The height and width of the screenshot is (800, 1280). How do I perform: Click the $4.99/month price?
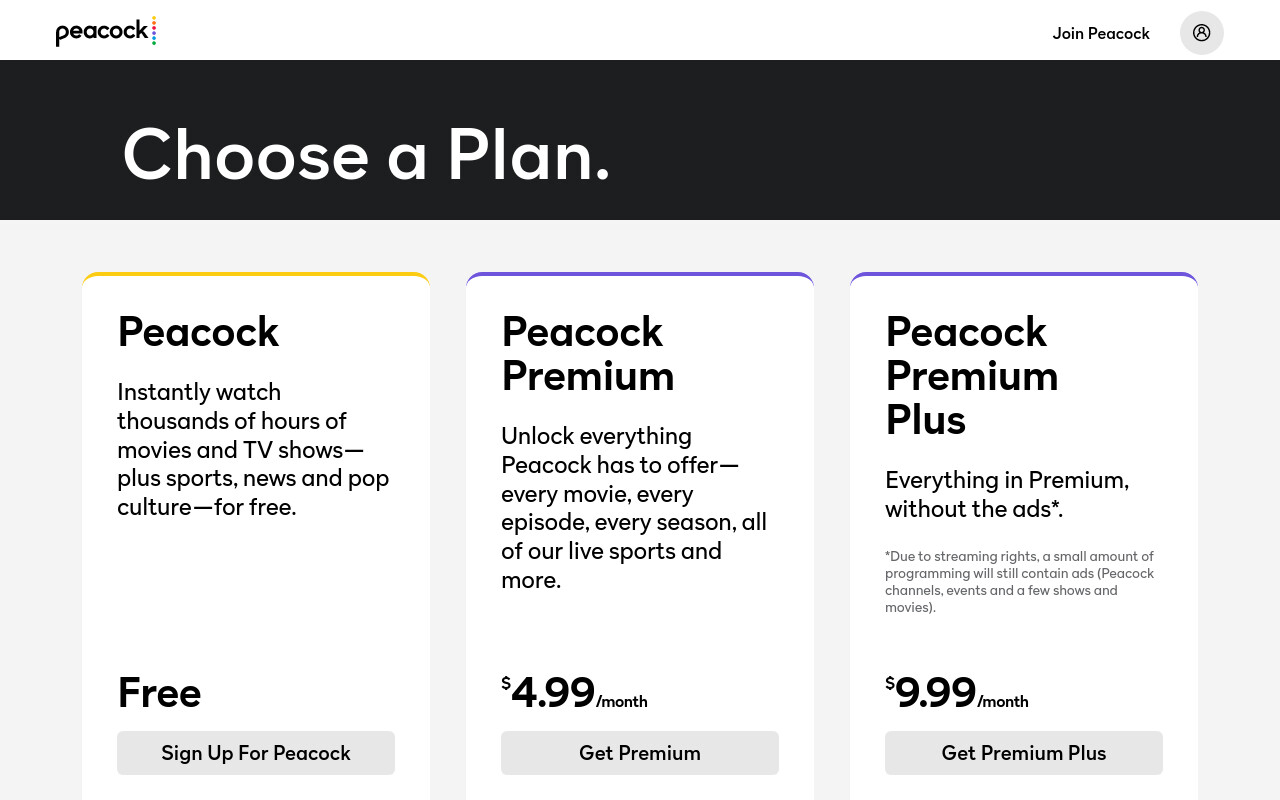click(574, 692)
